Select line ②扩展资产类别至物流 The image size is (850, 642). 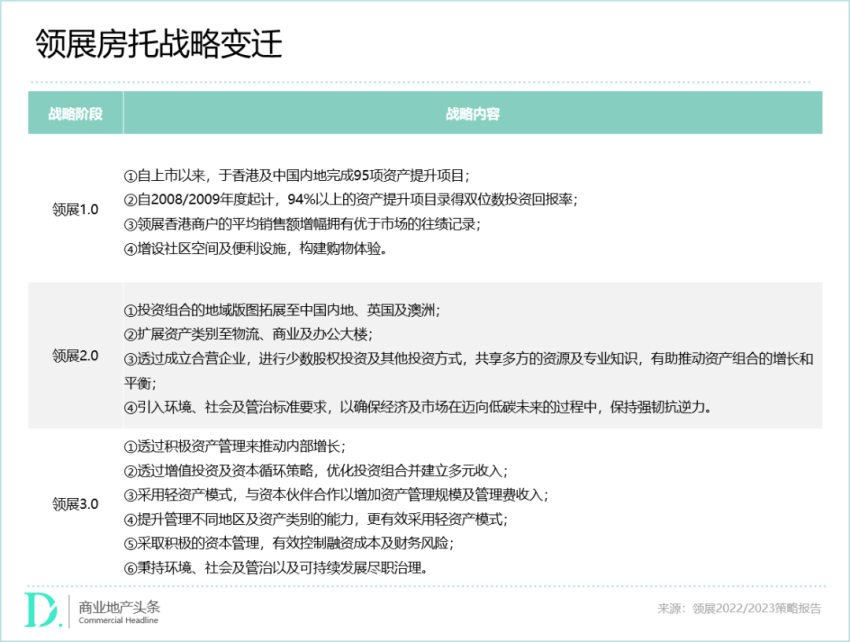pyautogui.click(x=248, y=334)
